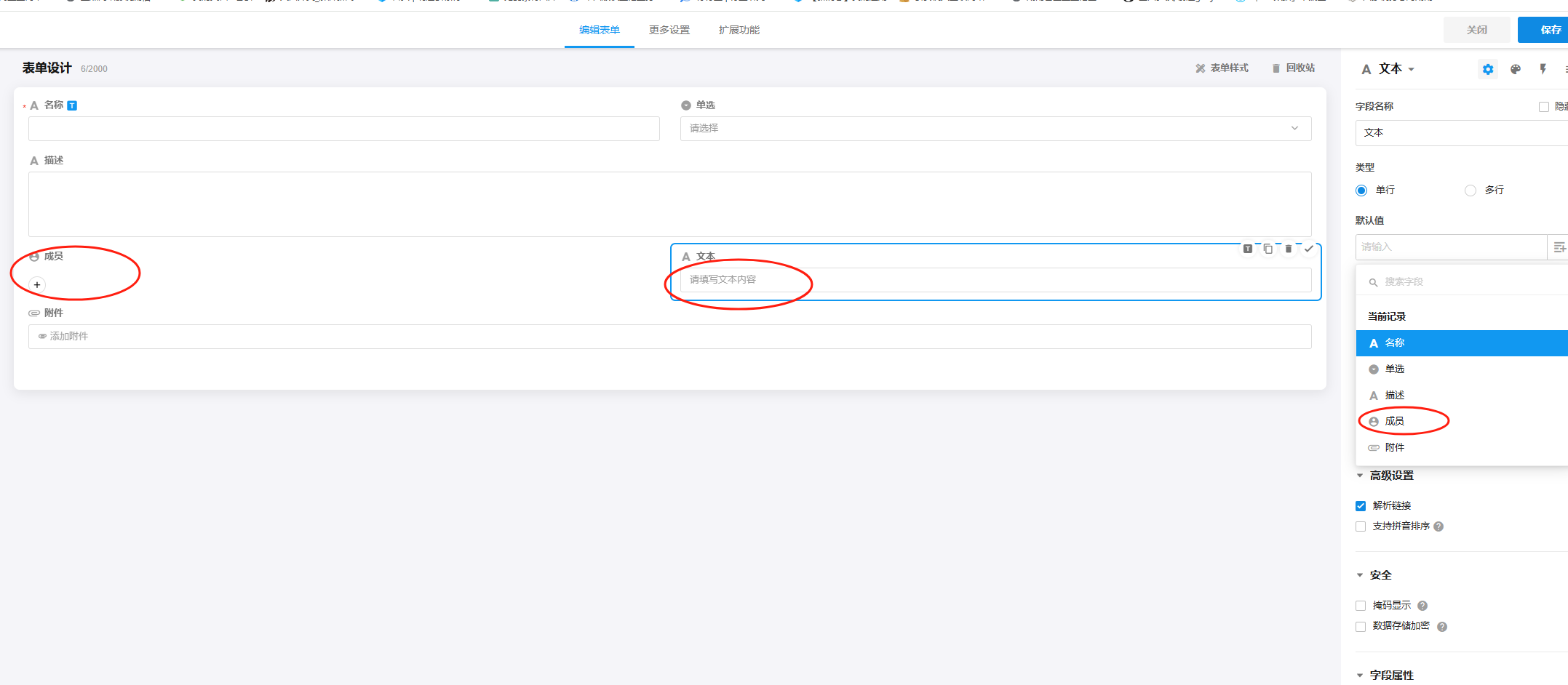This screenshot has width=1568, height=685.
Task: Choose 成员 from the field list
Action: [x=1394, y=421]
